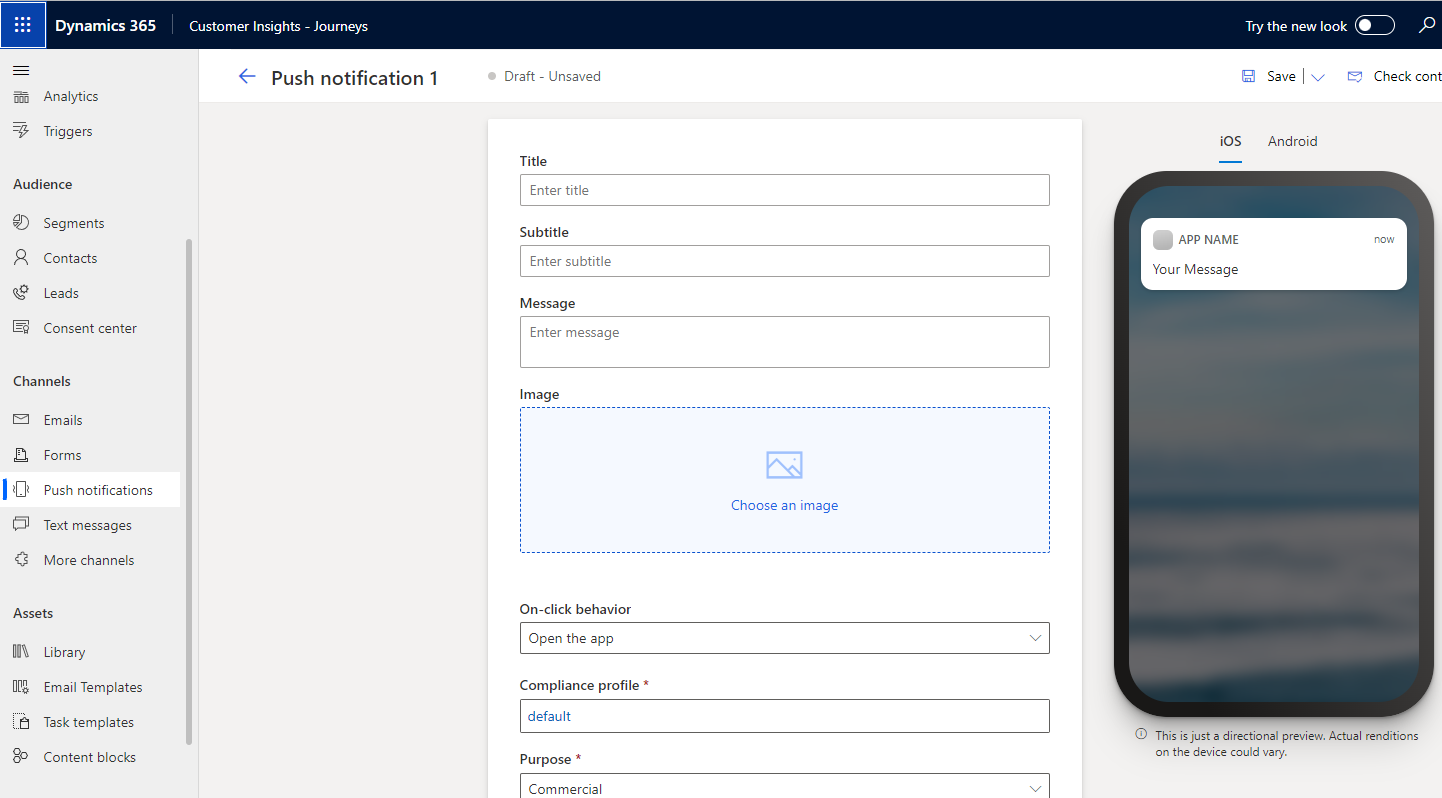The width and height of the screenshot is (1442, 798).
Task: Click the search magnifier icon
Action: 1427,26
